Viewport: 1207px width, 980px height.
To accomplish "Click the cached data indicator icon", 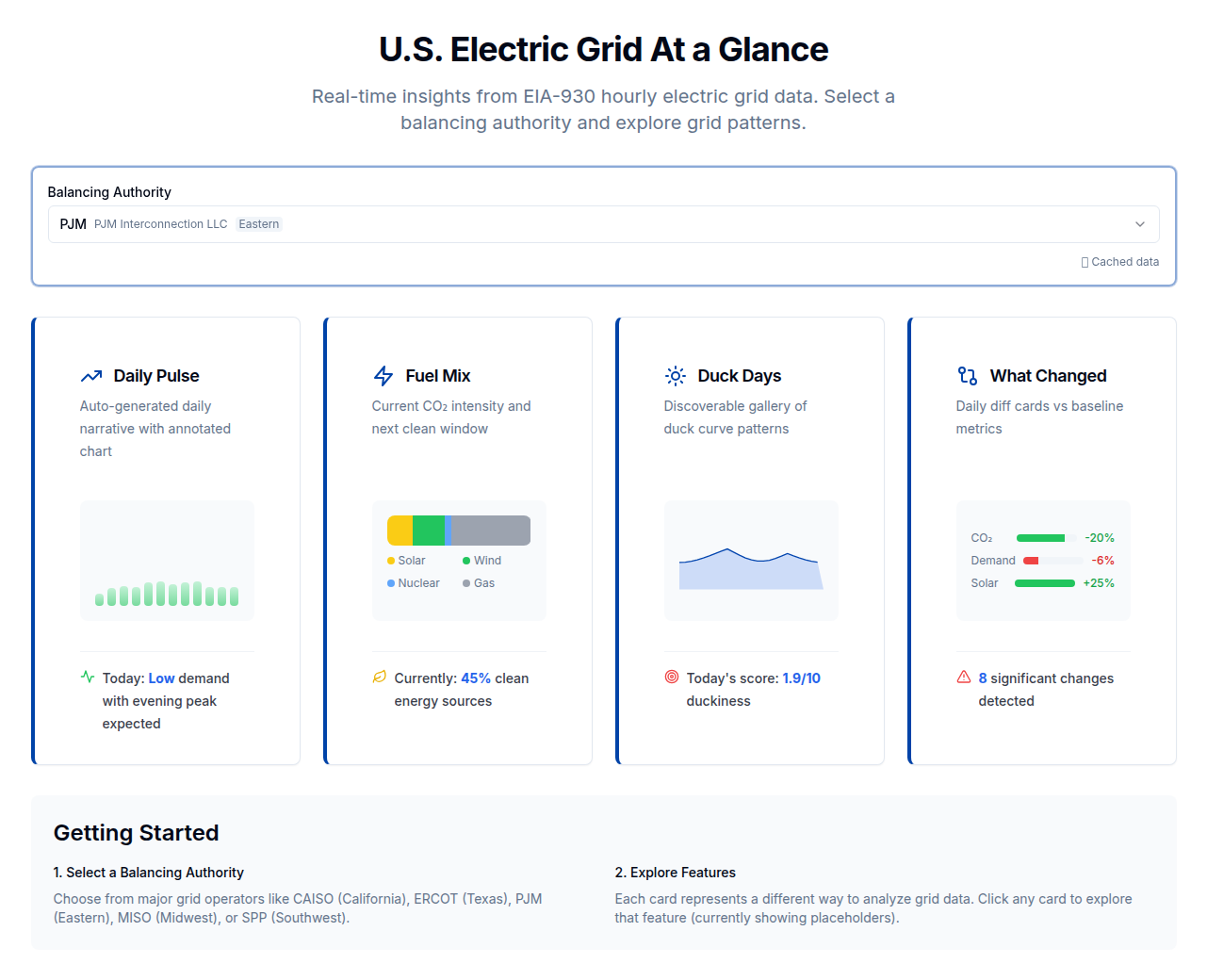I will (x=1085, y=261).
